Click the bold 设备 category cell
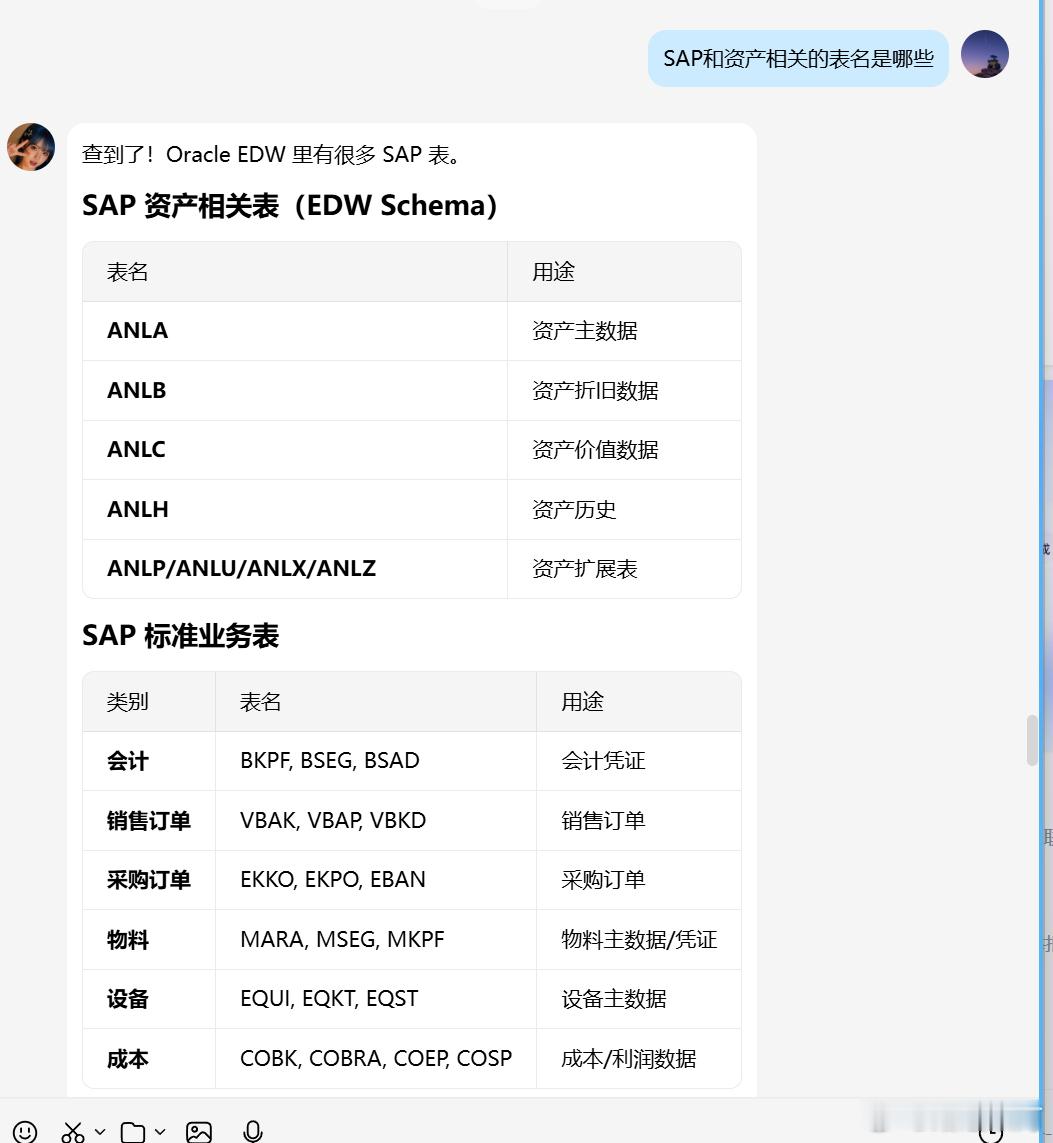The height and width of the screenshot is (1143, 1053). (x=149, y=999)
